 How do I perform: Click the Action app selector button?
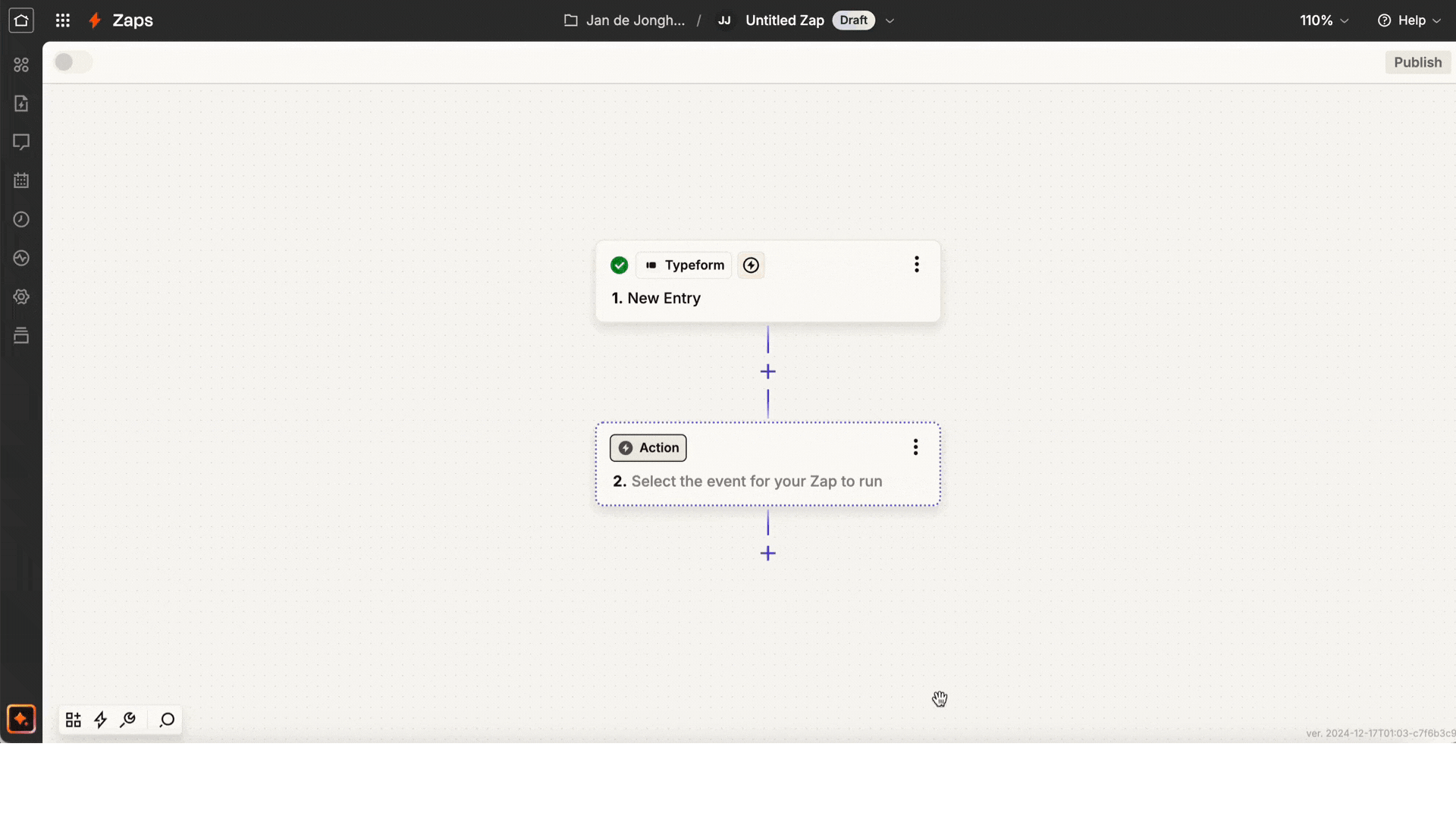click(648, 447)
